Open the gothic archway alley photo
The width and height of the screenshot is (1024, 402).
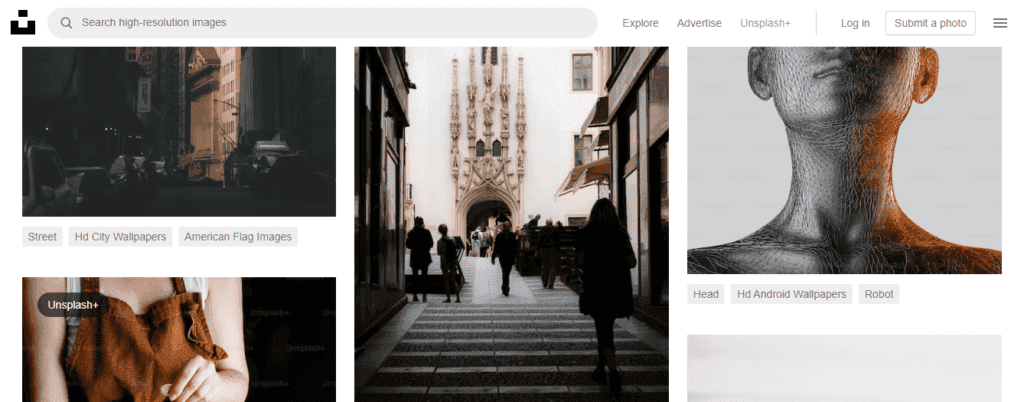511,224
